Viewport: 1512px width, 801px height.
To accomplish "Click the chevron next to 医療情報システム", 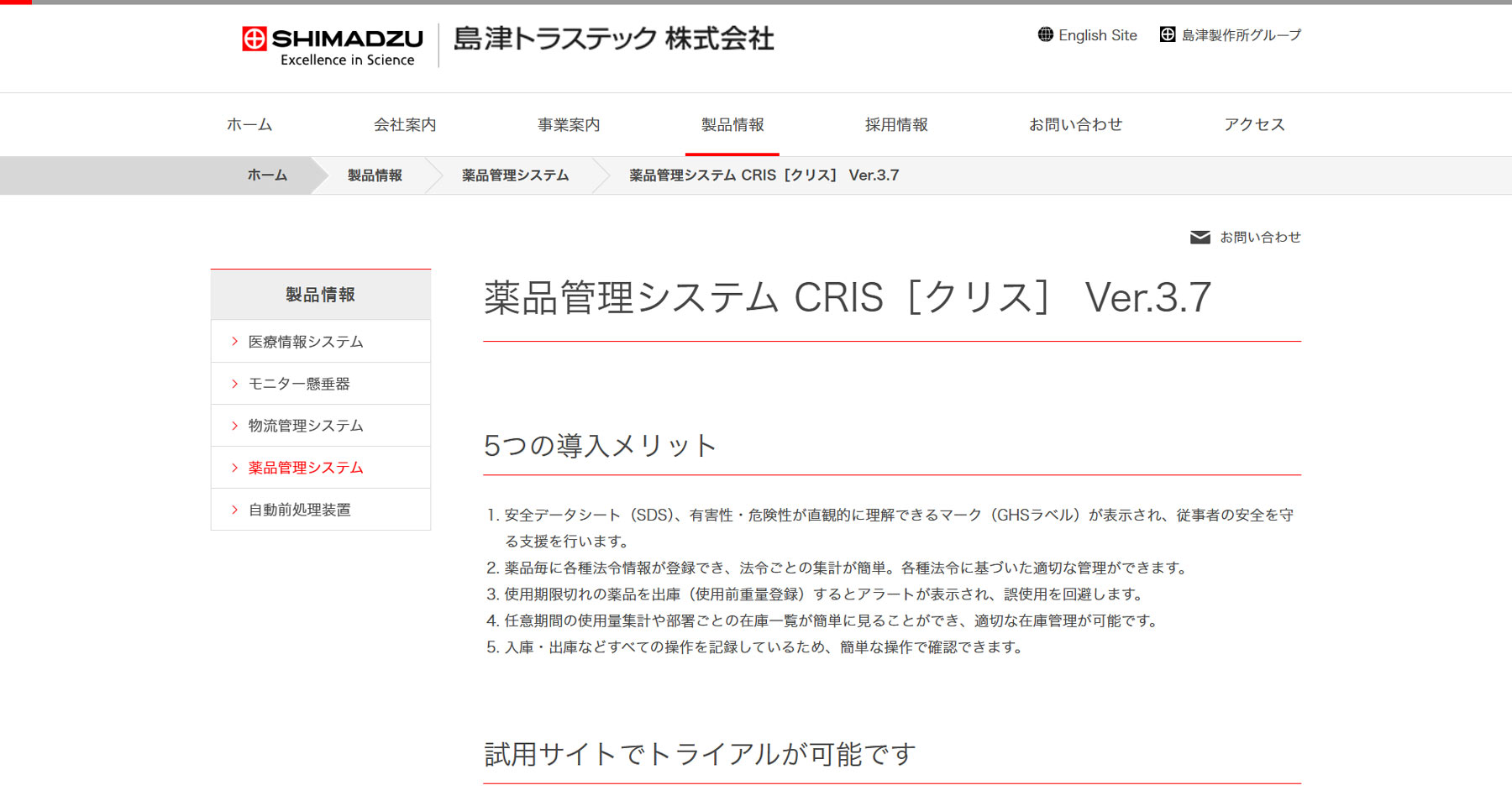I will pyautogui.click(x=234, y=342).
